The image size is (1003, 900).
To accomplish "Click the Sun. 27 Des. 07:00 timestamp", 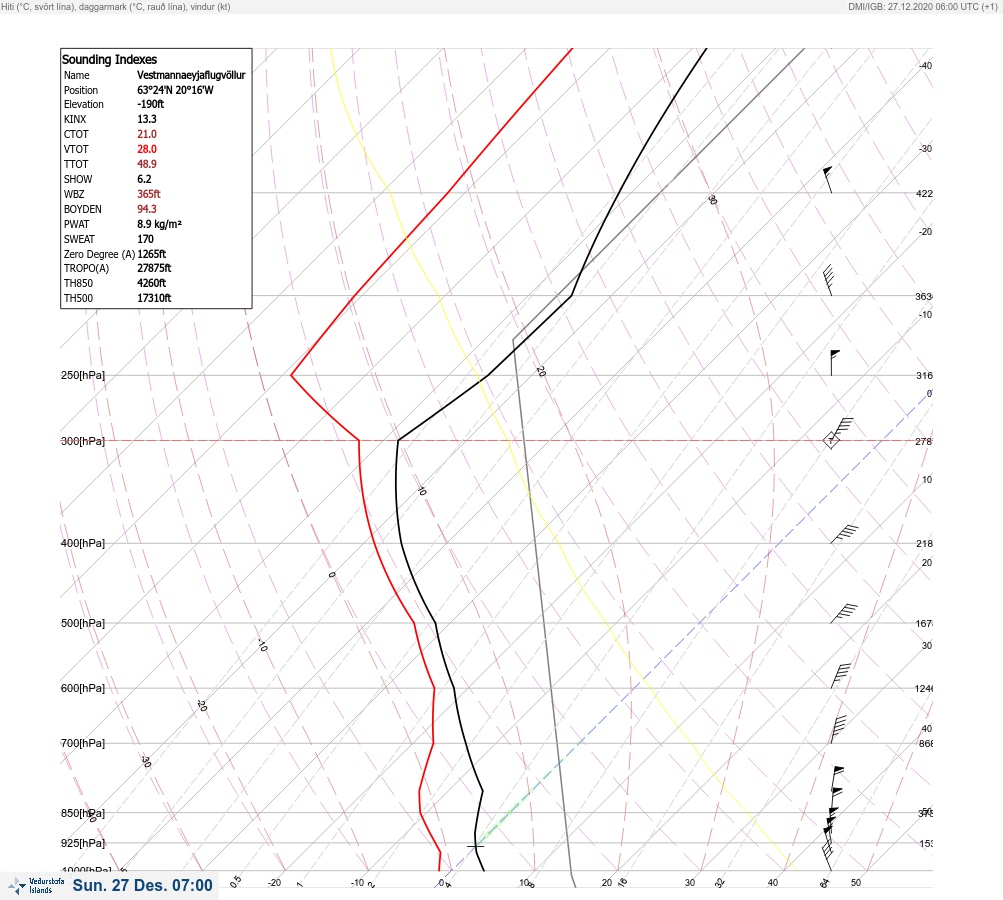I will point(142,885).
